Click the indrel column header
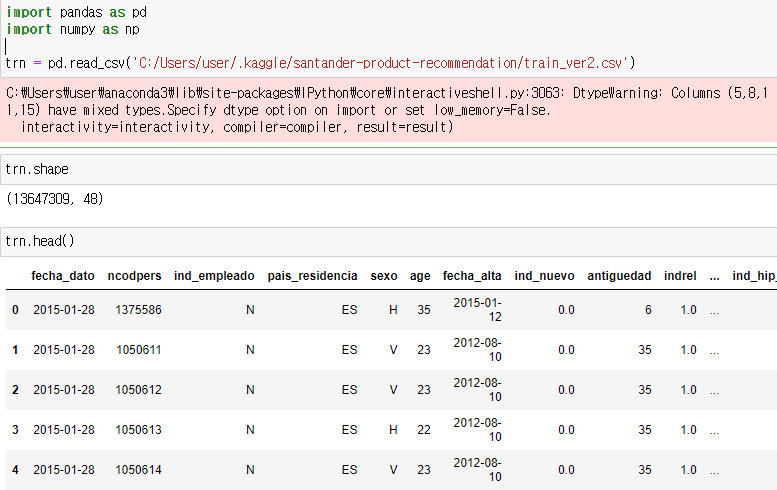The height and width of the screenshot is (490, 777). [680, 276]
